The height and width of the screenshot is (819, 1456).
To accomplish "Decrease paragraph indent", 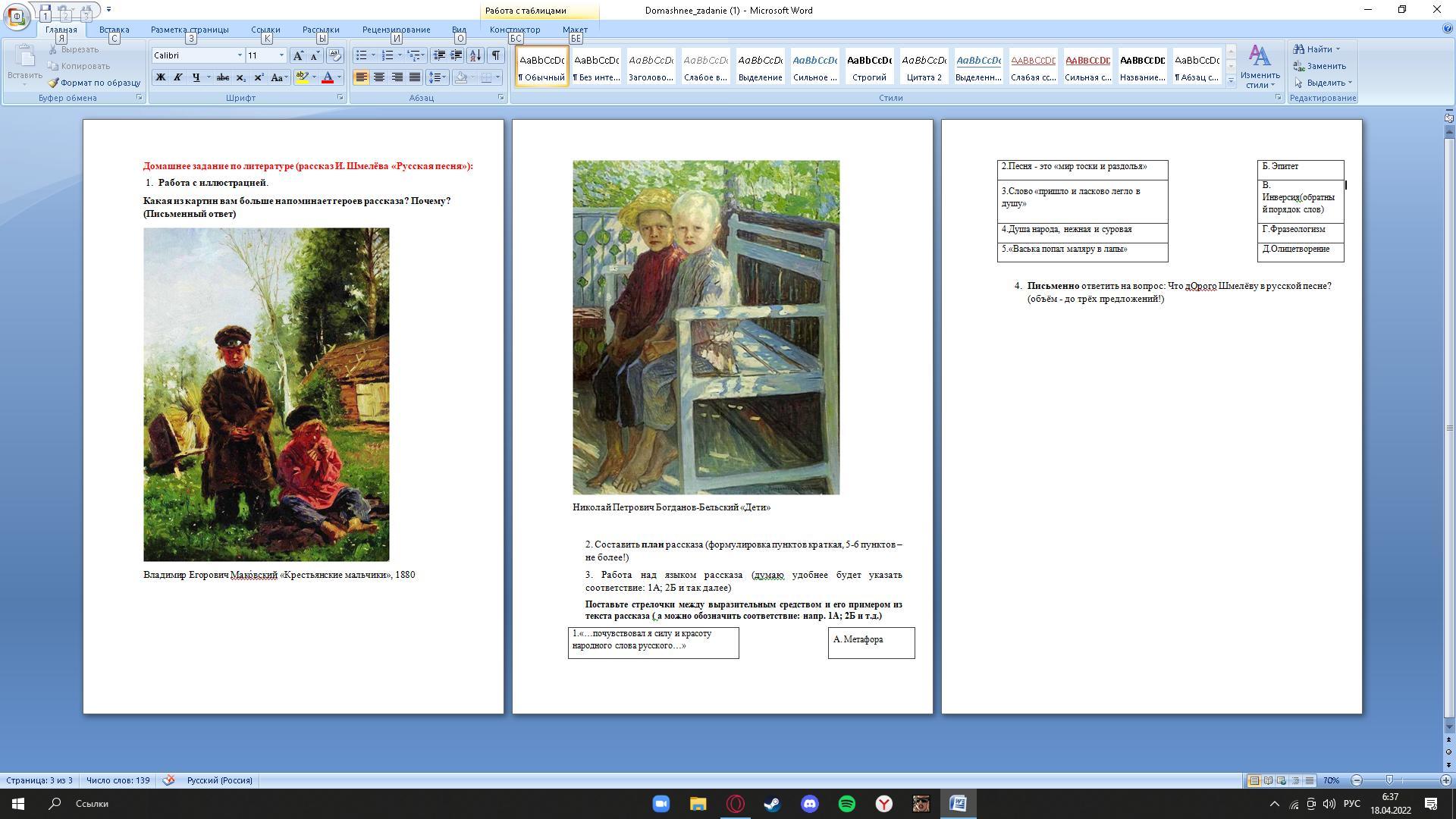I will click(439, 55).
